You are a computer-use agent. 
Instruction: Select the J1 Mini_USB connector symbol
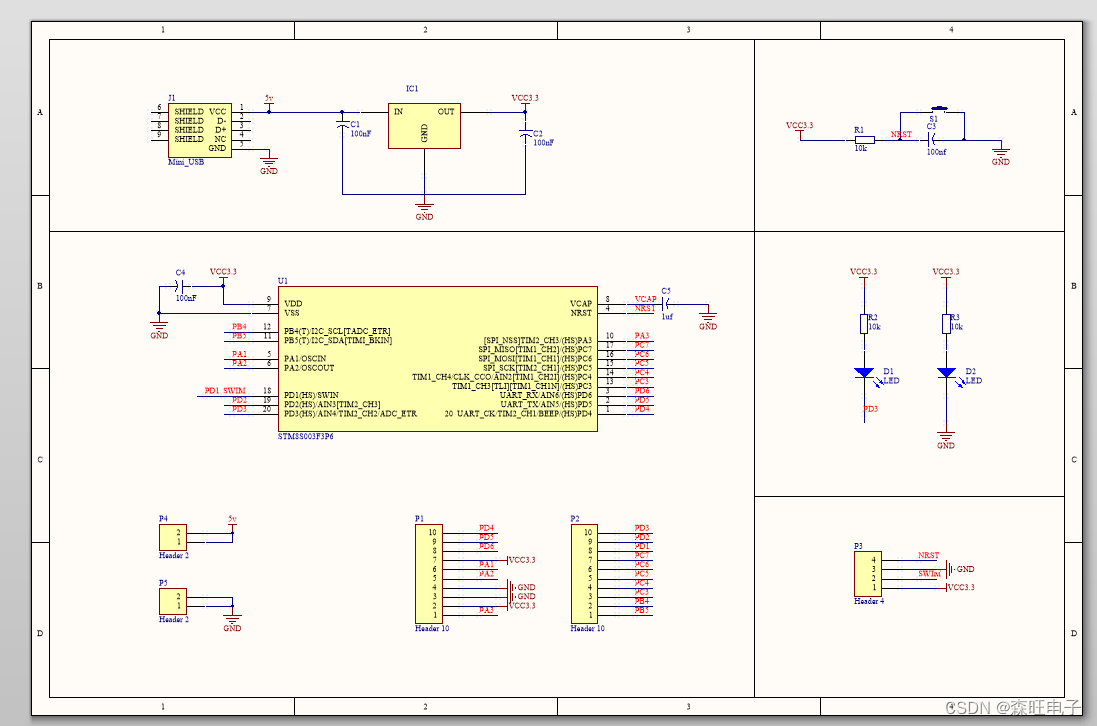pos(199,131)
